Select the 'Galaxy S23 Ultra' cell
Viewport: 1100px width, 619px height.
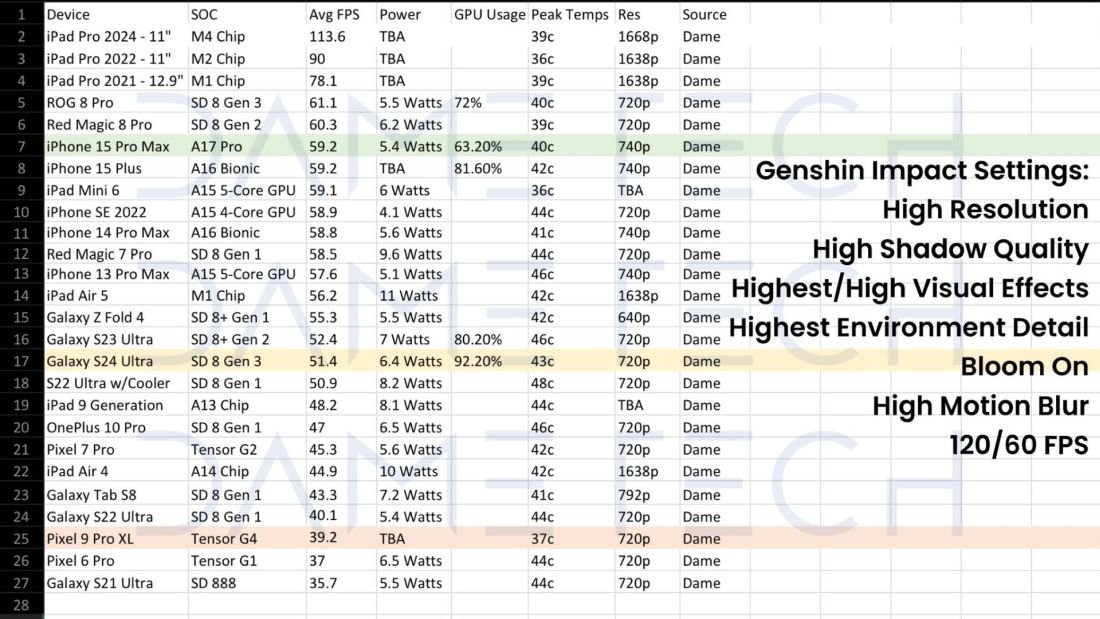(x=116, y=339)
